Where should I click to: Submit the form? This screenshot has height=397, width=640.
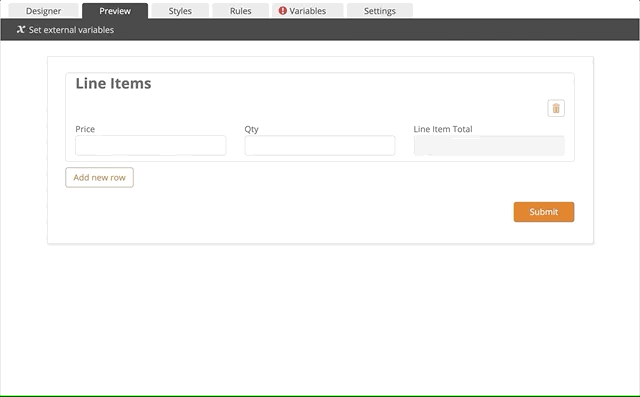click(544, 212)
